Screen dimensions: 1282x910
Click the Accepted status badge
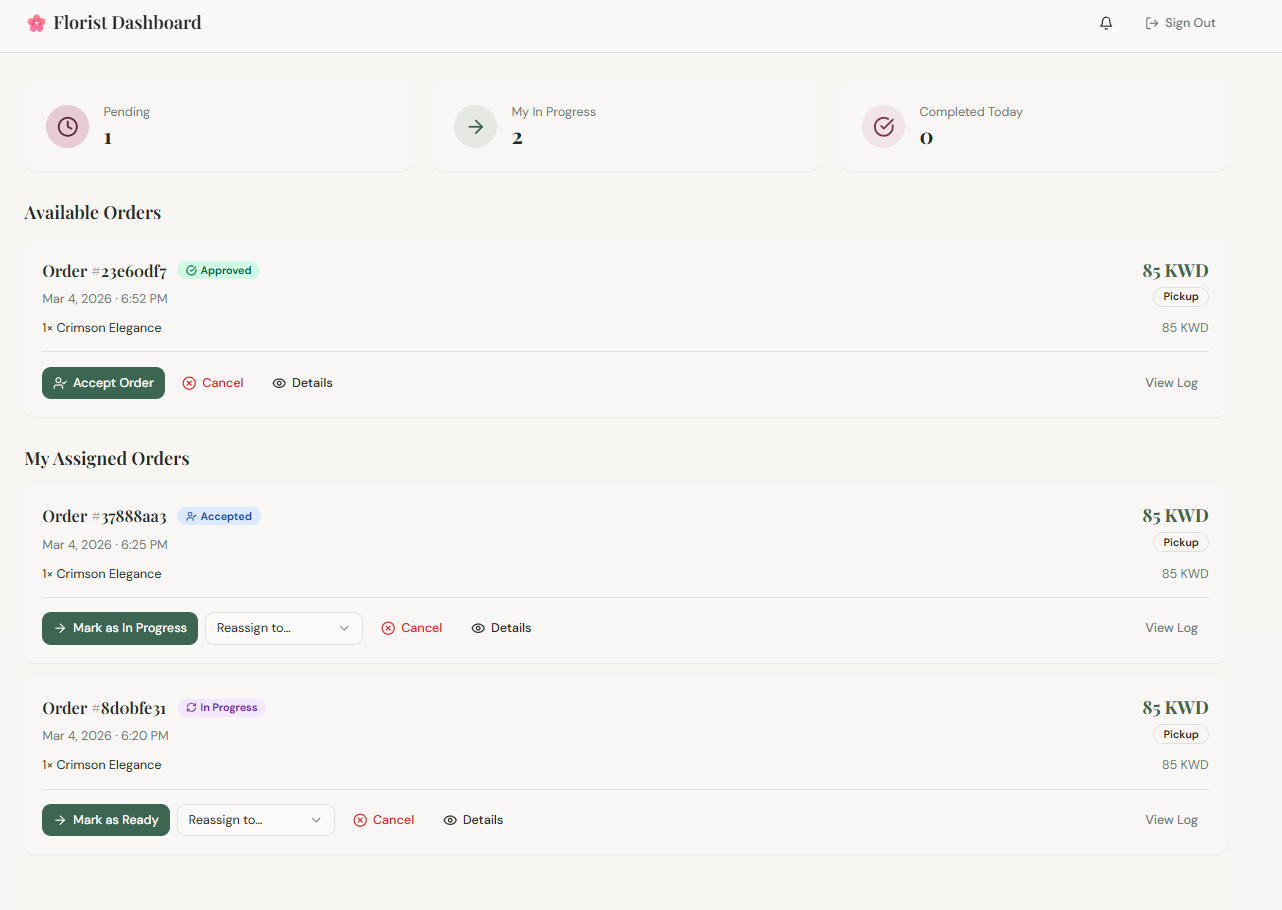pyautogui.click(x=219, y=516)
